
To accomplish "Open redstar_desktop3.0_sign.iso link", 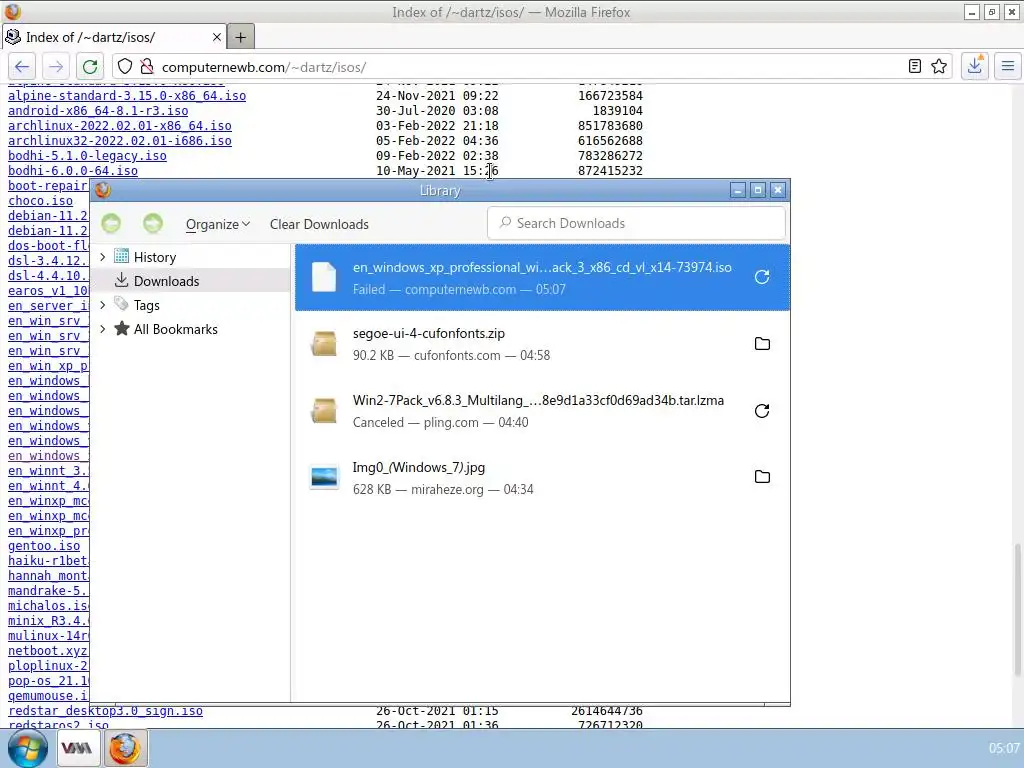I will (x=105, y=711).
